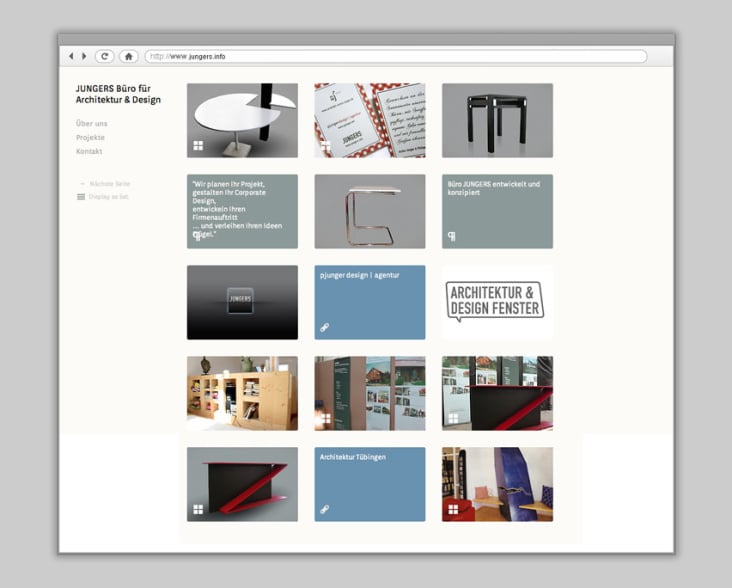
Task: Click chain link icon on 'pjunger design' tile
Action: click(x=325, y=328)
